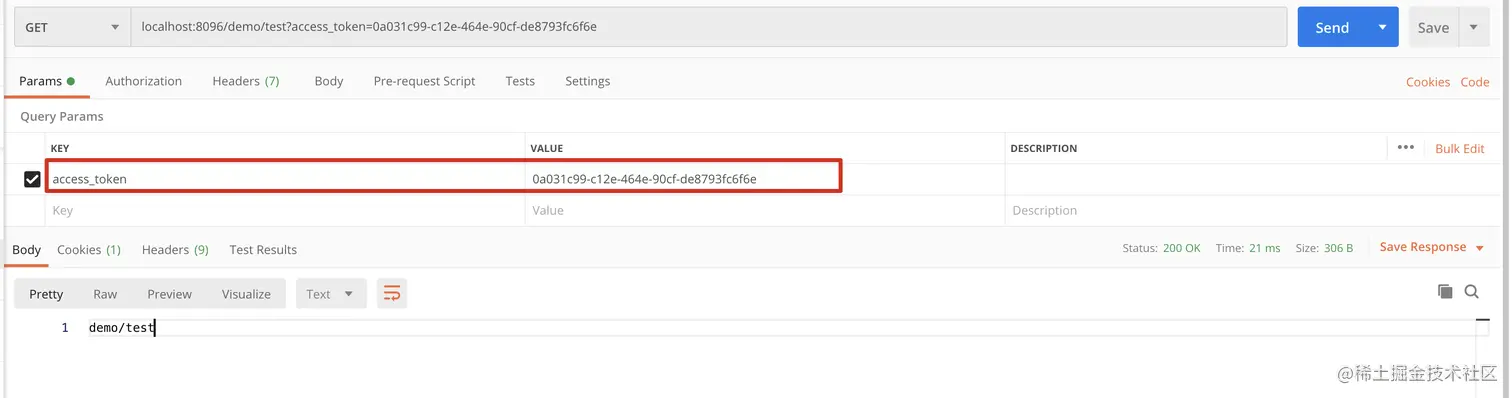Uncheck the access_token parameter checkbox
This screenshot has height=398, width=1512.
coord(32,179)
